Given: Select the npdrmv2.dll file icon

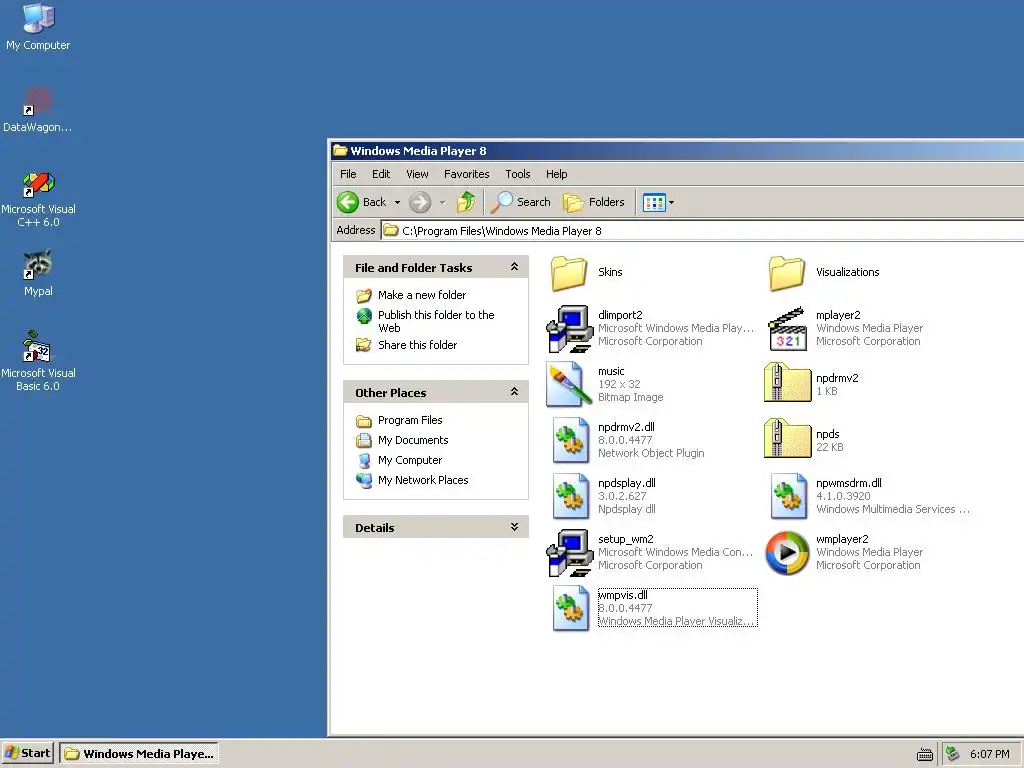Looking at the screenshot, I should (x=571, y=440).
